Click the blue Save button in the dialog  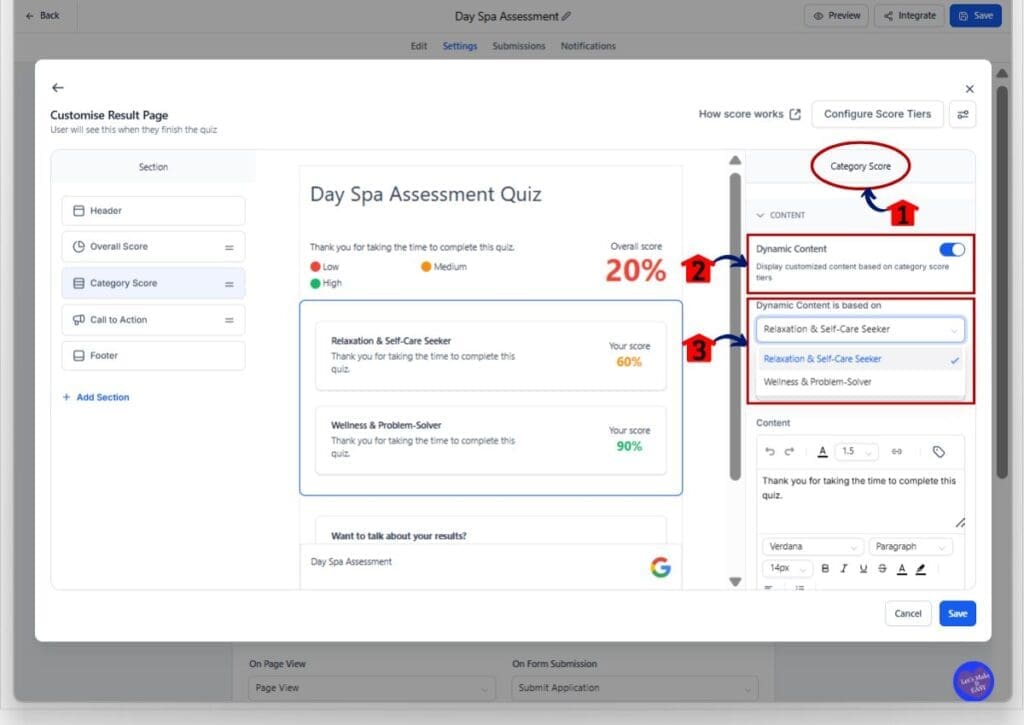[957, 613]
